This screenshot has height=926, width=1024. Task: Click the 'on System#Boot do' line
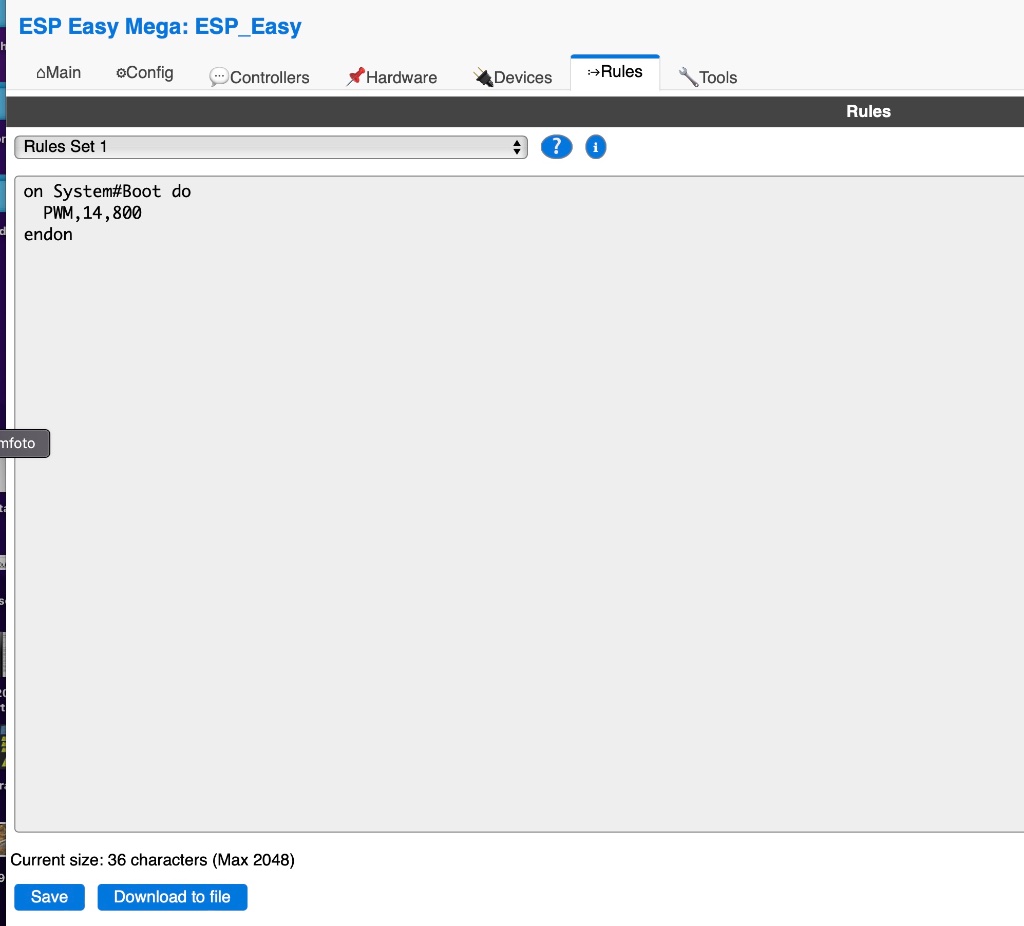[107, 191]
